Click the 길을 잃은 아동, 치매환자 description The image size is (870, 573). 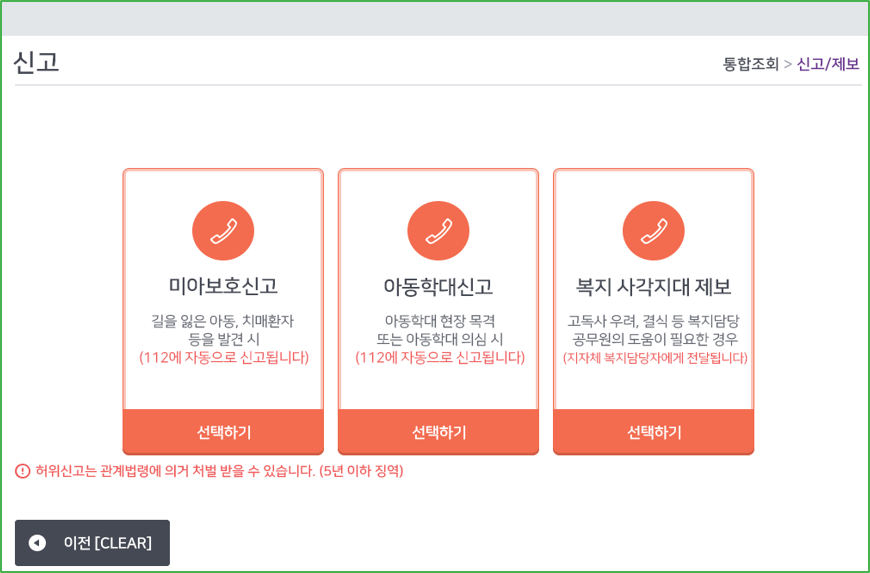223,321
